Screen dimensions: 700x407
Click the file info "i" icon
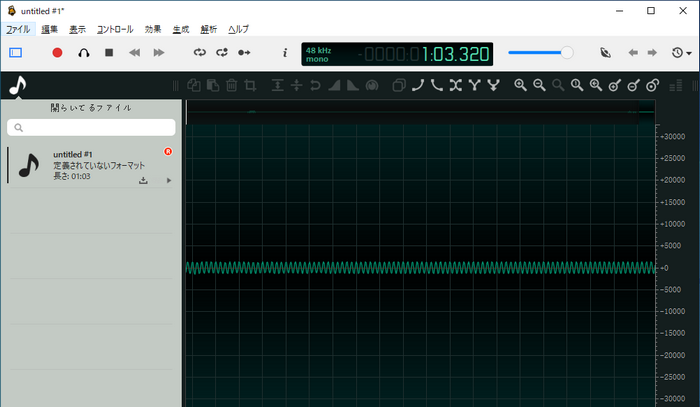[x=284, y=52]
